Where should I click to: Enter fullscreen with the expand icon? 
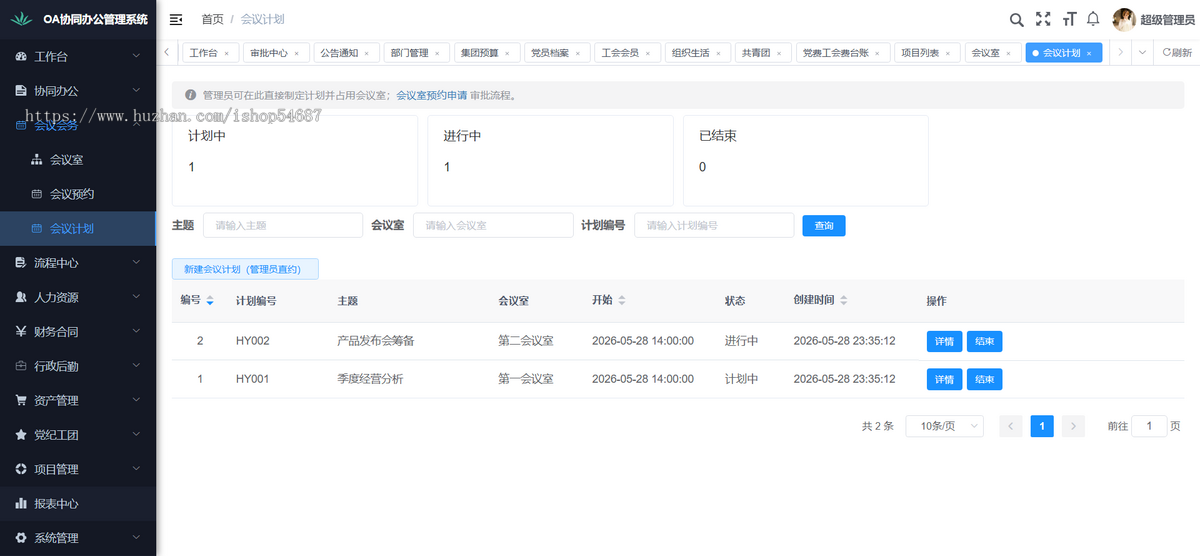1043,19
